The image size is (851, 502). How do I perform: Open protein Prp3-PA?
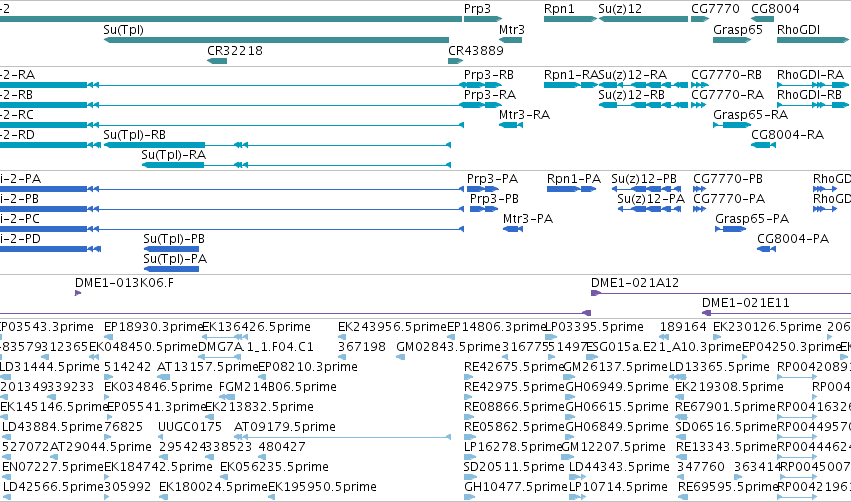pos(492,179)
